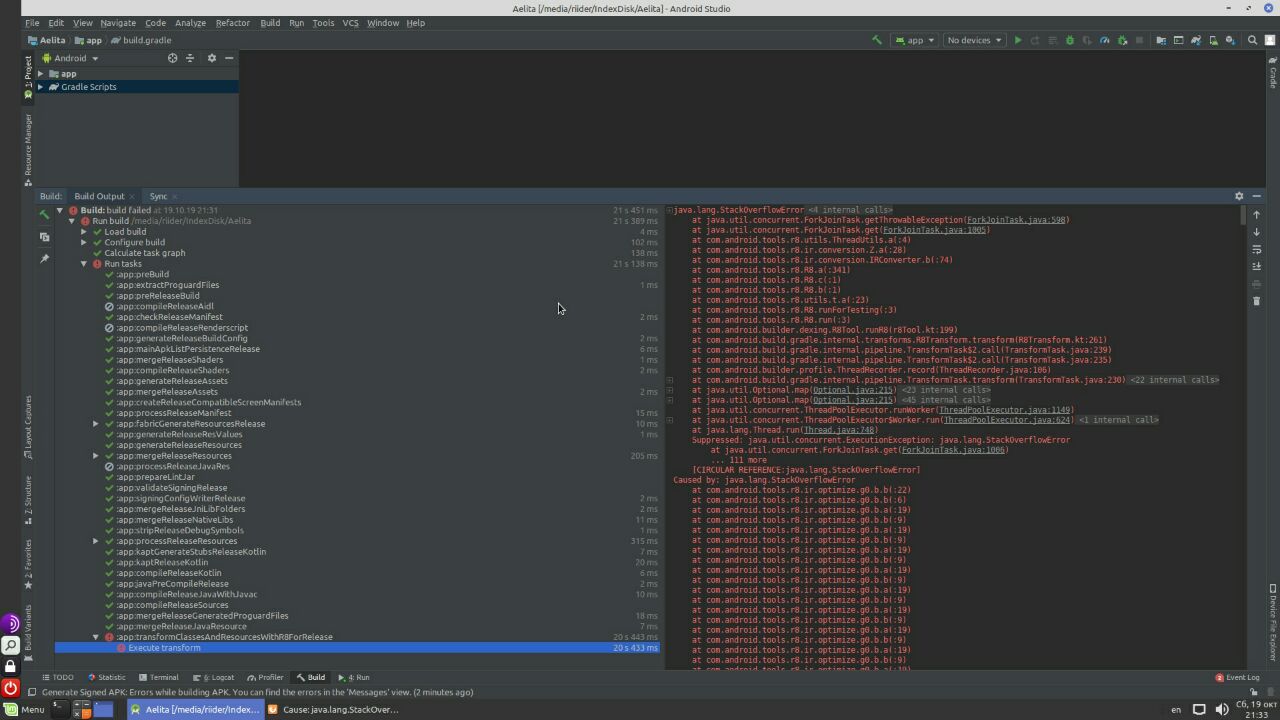Toggle soft-wrap in the console output
This screenshot has width=1280, height=720.
1257,249
